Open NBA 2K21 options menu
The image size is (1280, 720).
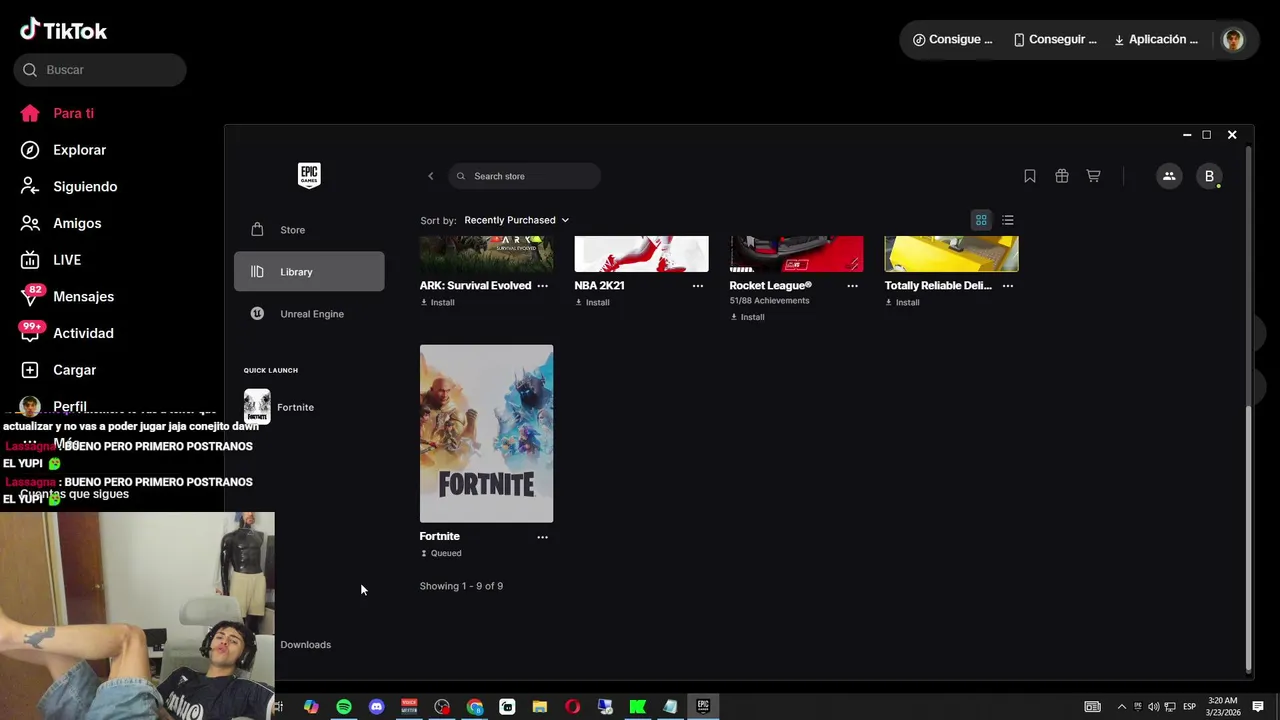(698, 286)
